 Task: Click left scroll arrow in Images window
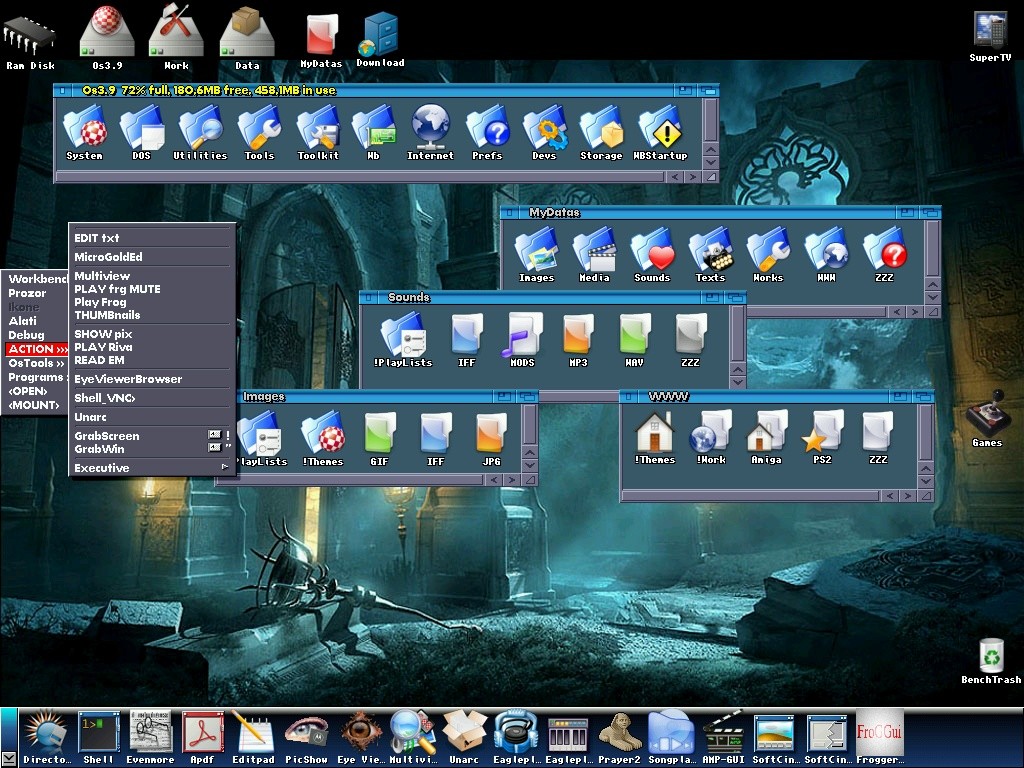coord(494,480)
